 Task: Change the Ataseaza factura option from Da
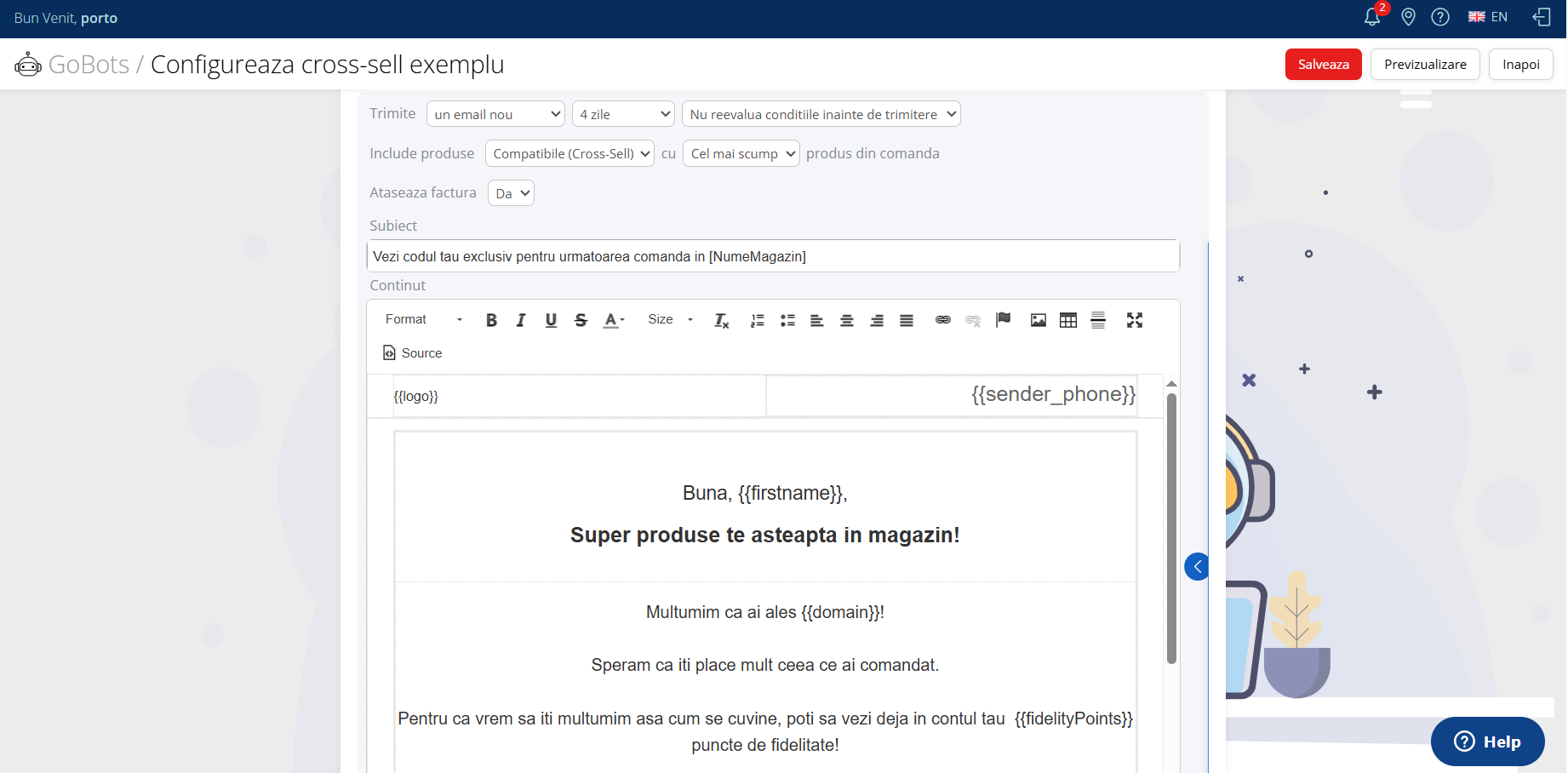coord(511,192)
